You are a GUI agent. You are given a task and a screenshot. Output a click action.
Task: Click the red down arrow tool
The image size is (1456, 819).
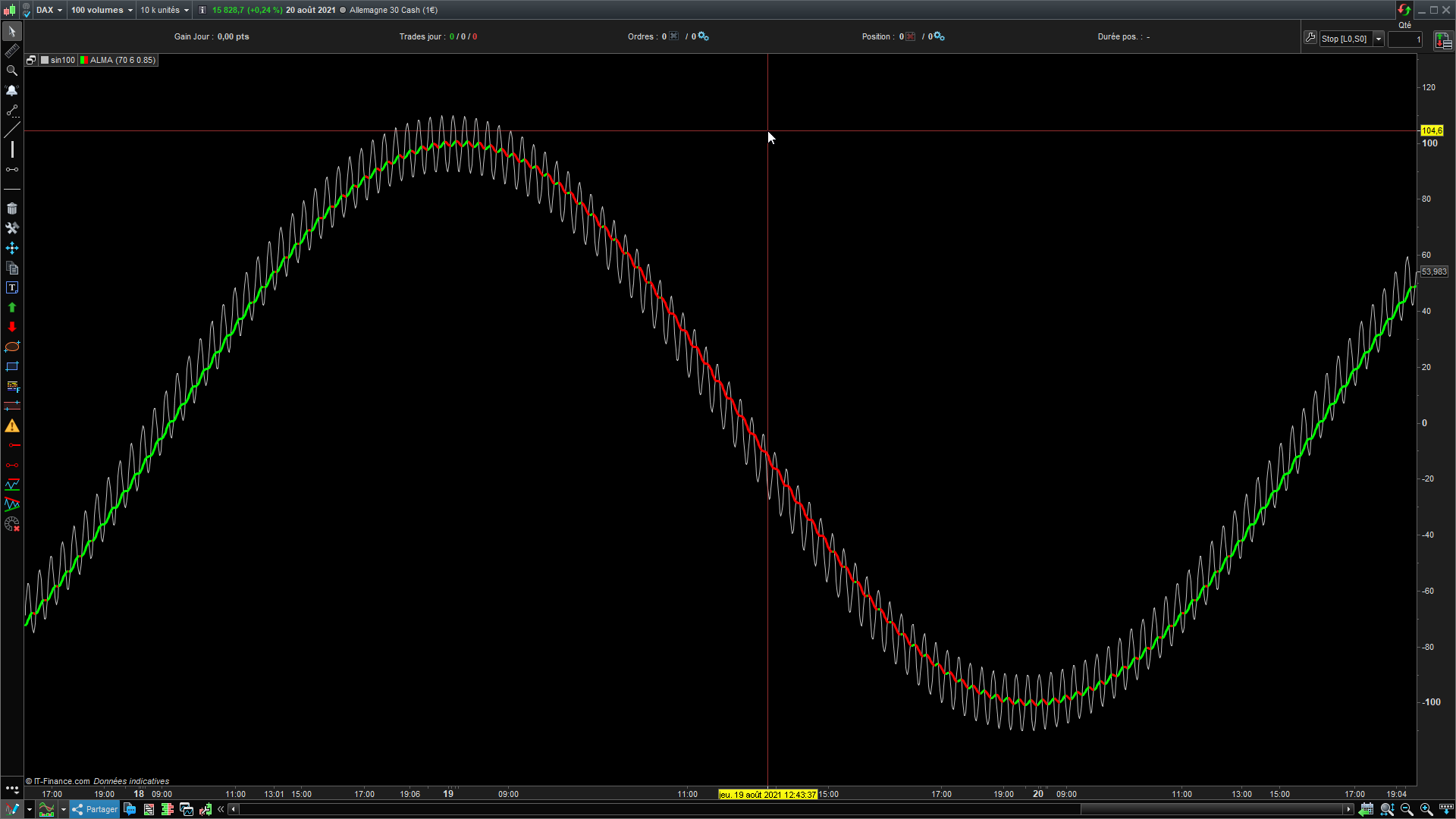coord(12,327)
